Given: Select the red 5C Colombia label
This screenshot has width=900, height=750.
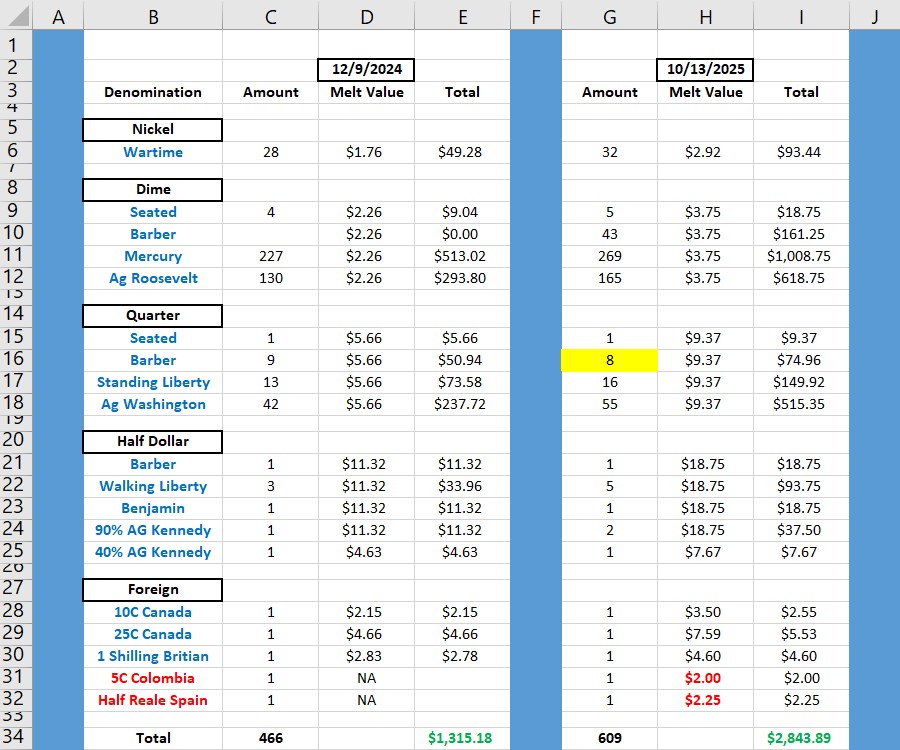Looking at the screenshot, I should 153,678.
